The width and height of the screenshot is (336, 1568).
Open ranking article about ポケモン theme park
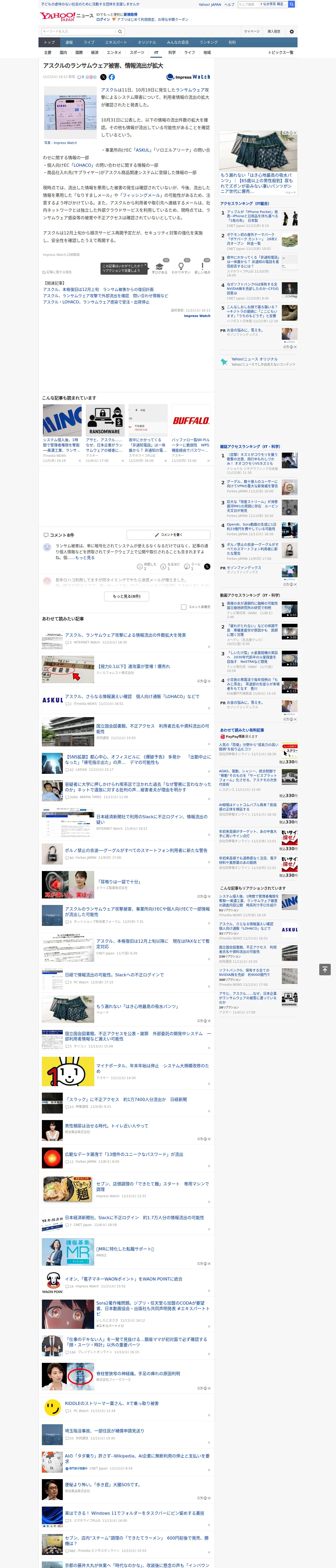coord(253,239)
